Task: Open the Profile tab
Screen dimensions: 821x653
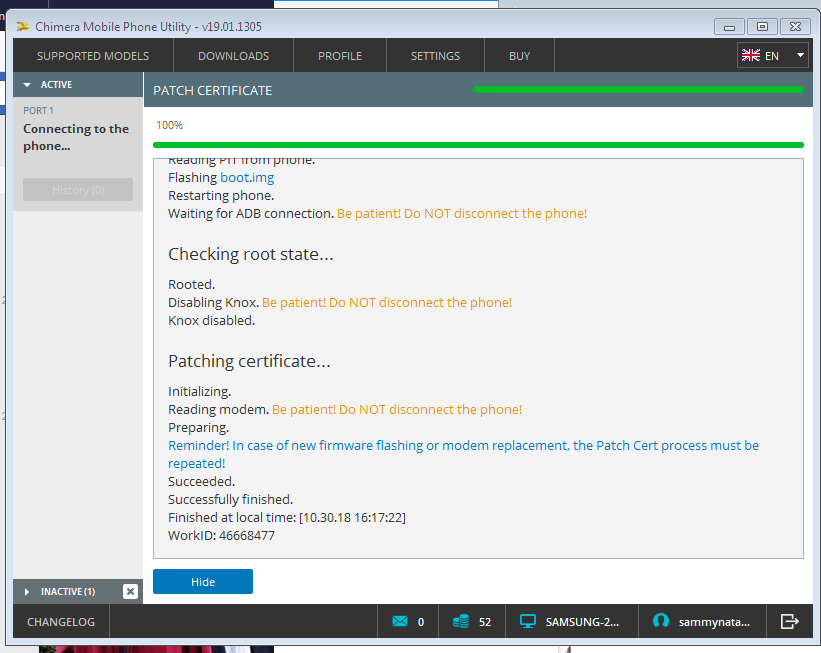Action: point(340,56)
